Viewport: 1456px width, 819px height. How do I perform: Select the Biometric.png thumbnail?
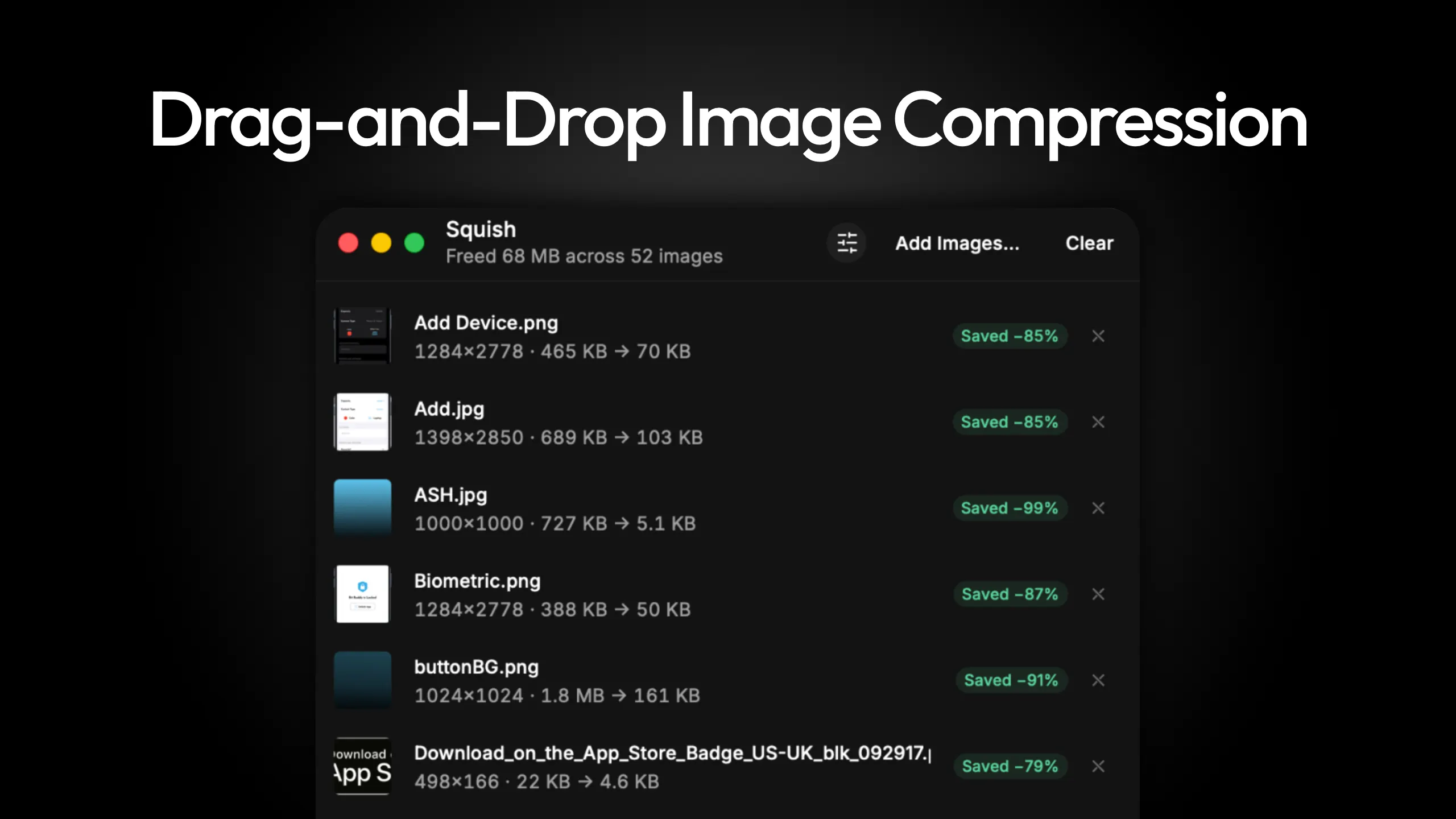point(362,594)
